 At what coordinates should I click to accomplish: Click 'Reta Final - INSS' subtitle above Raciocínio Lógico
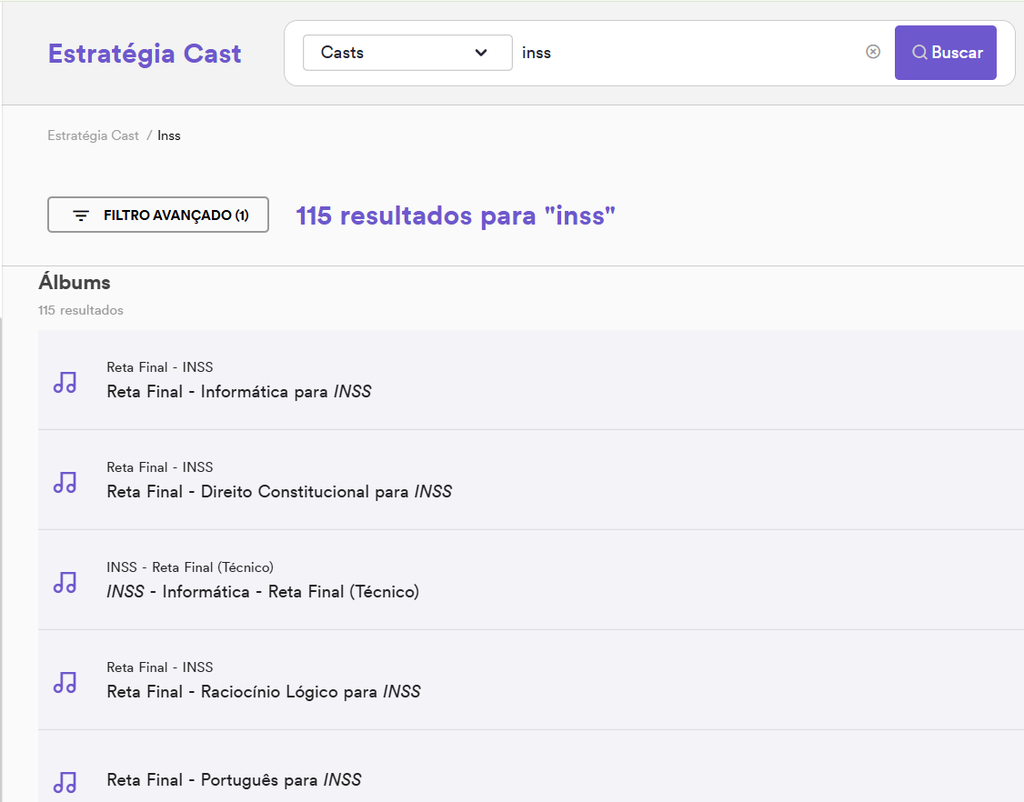[160, 667]
